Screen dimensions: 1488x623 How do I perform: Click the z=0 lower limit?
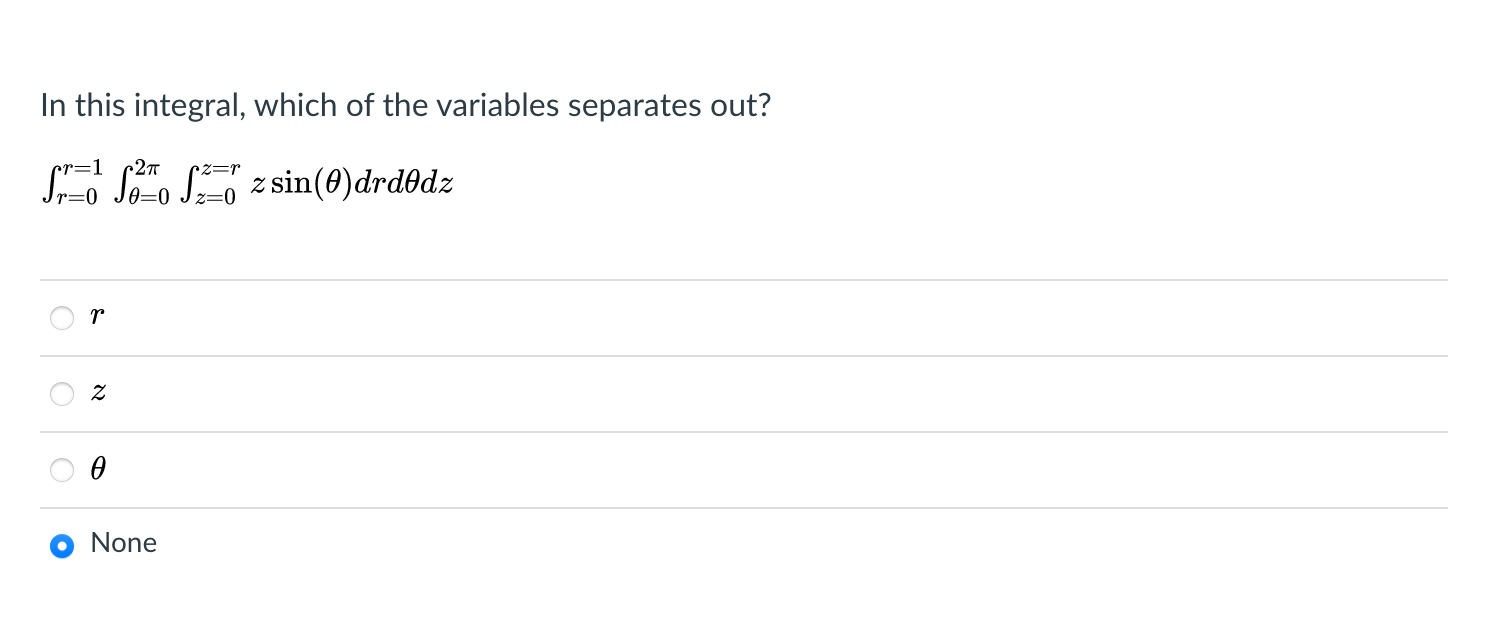(x=213, y=199)
